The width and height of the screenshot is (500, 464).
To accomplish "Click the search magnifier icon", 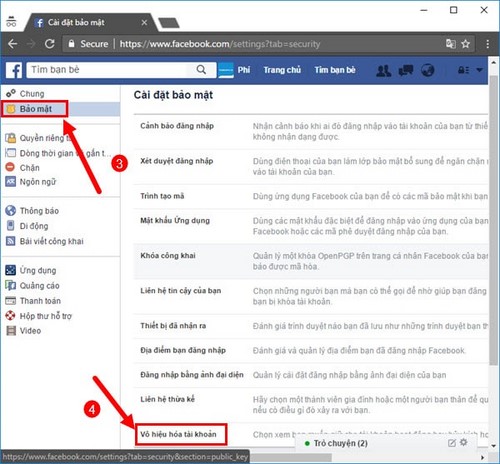I will pyautogui.click(x=201, y=70).
